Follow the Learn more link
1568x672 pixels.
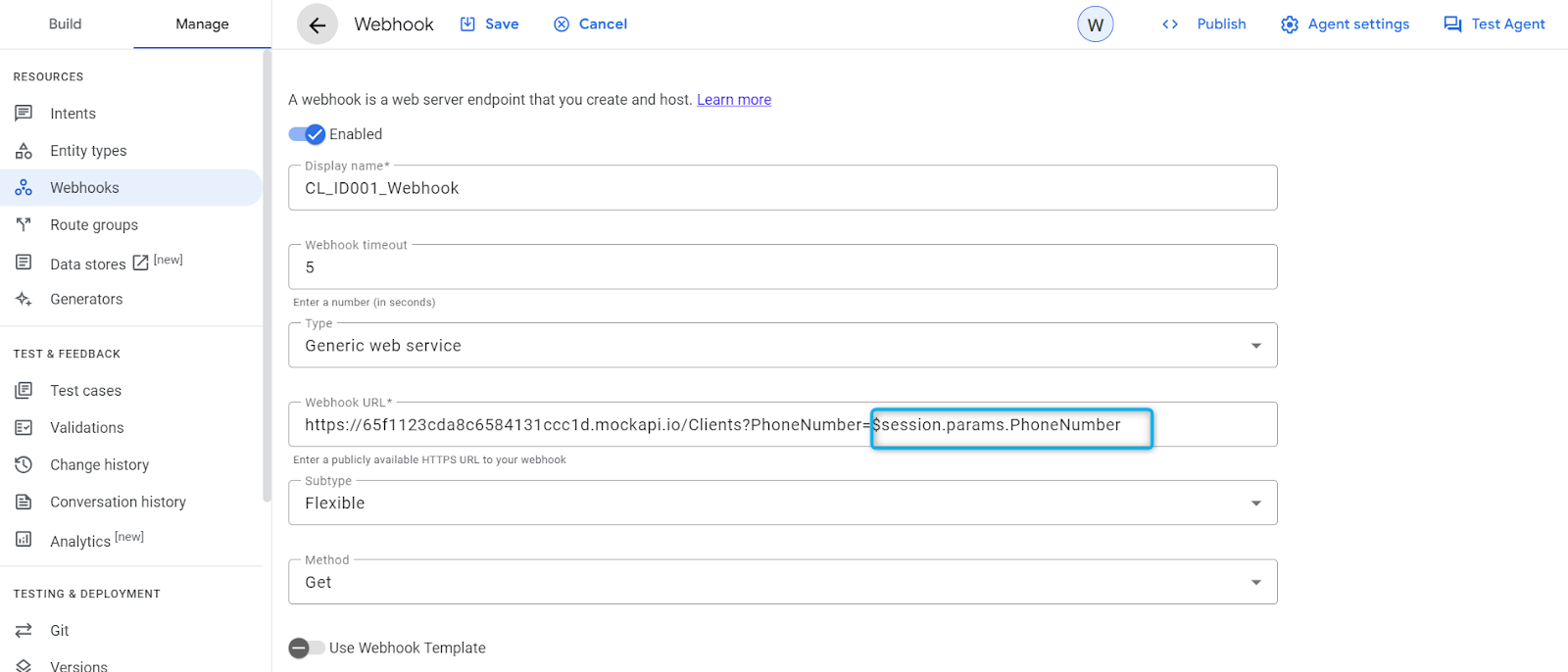734,100
